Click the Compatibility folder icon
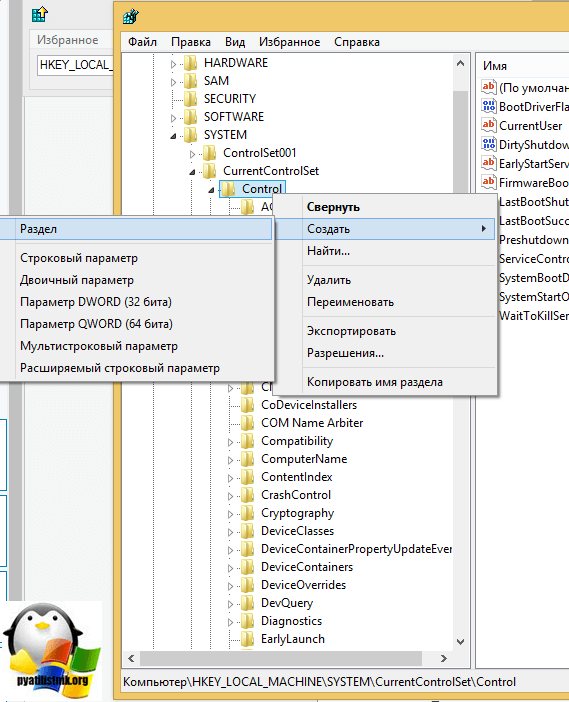 click(248, 441)
